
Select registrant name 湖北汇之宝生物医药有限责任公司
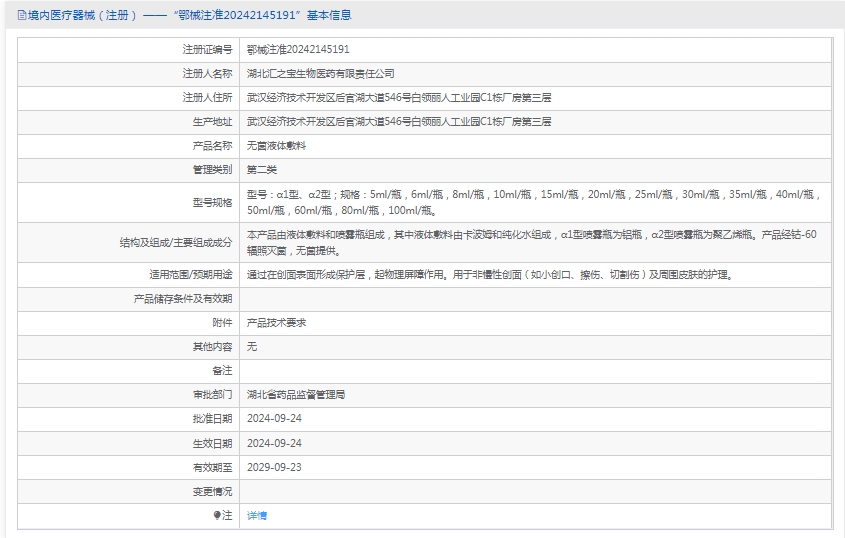pos(320,73)
